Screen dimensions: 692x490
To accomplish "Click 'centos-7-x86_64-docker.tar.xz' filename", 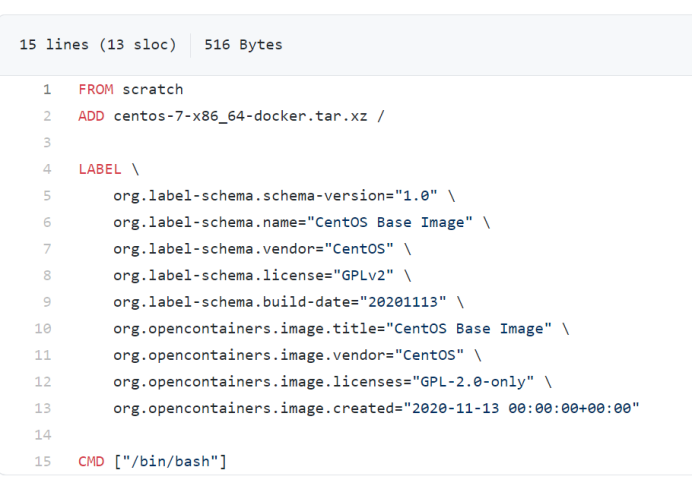I will pos(241,116).
